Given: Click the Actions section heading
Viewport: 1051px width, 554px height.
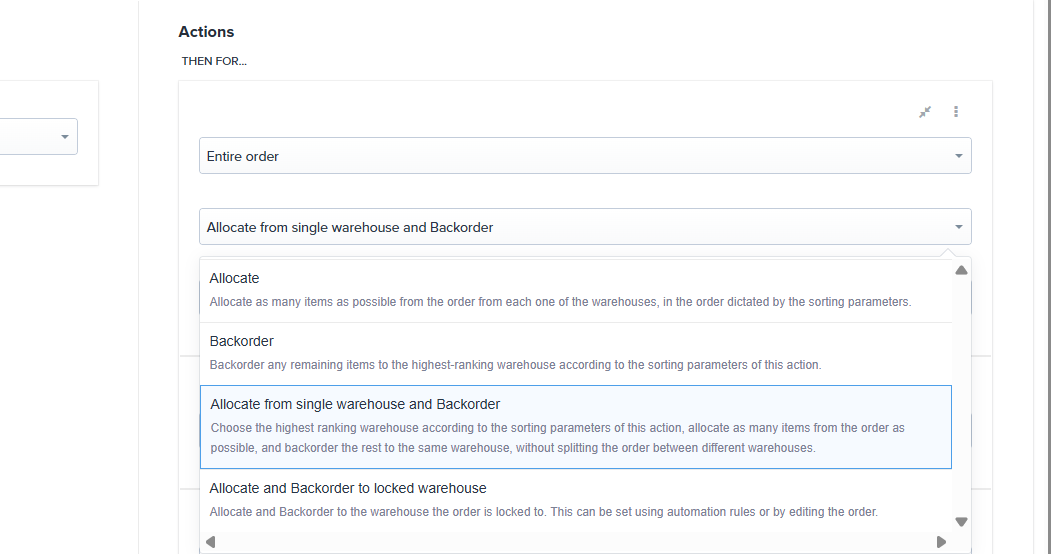Looking at the screenshot, I should pyautogui.click(x=206, y=32).
